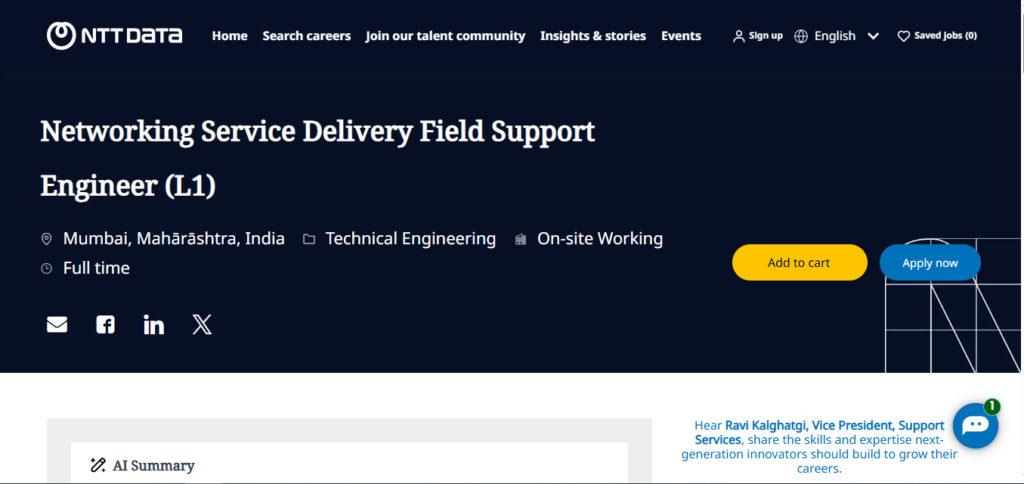Click Full time text
This screenshot has width=1024, height=484.
[x=97, y=268]
